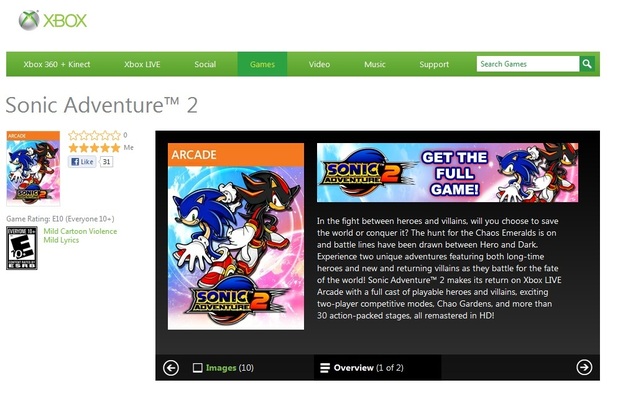Click the empty average rating stars

[x=94, y=135]
